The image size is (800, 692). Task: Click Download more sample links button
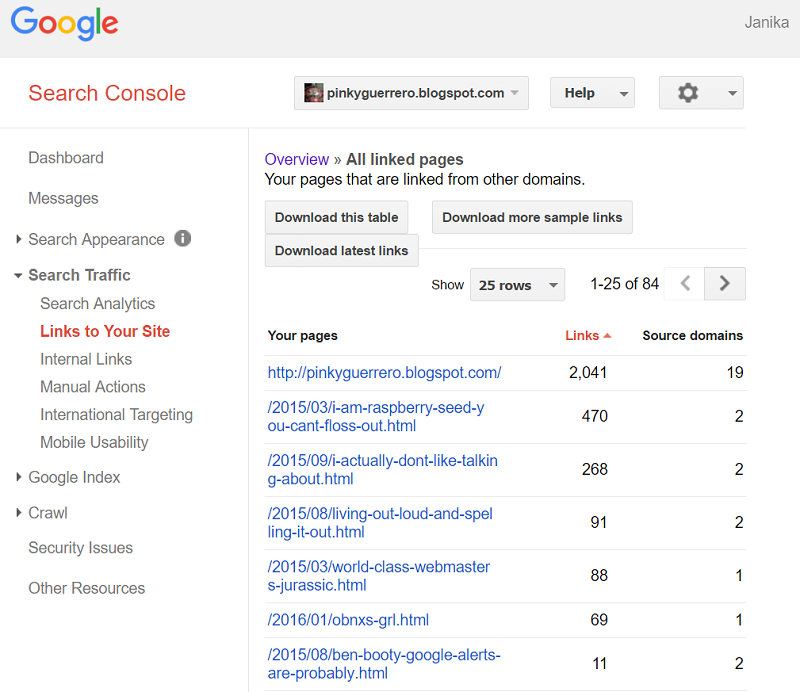pyautogui.click(x=532, y=217)
